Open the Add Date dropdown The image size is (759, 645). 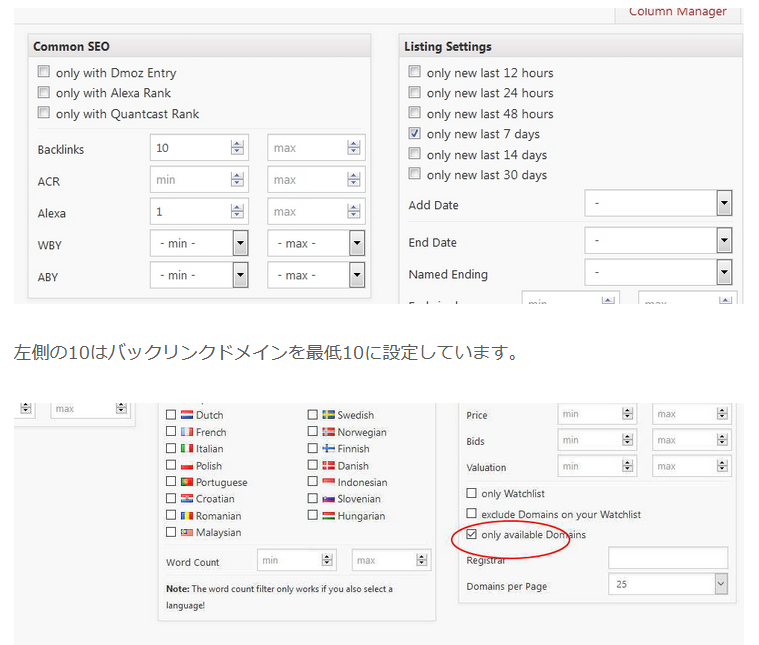tap(724, 204)
